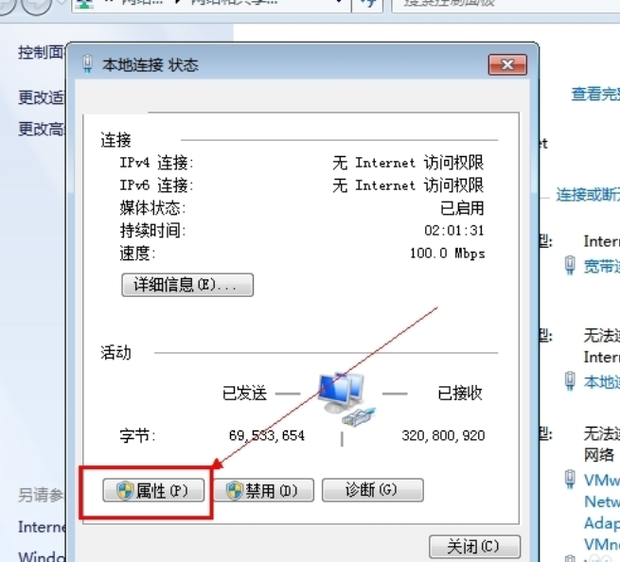
Task: Open 更改高级 link in the left sidebar
Action: (41, 129)
